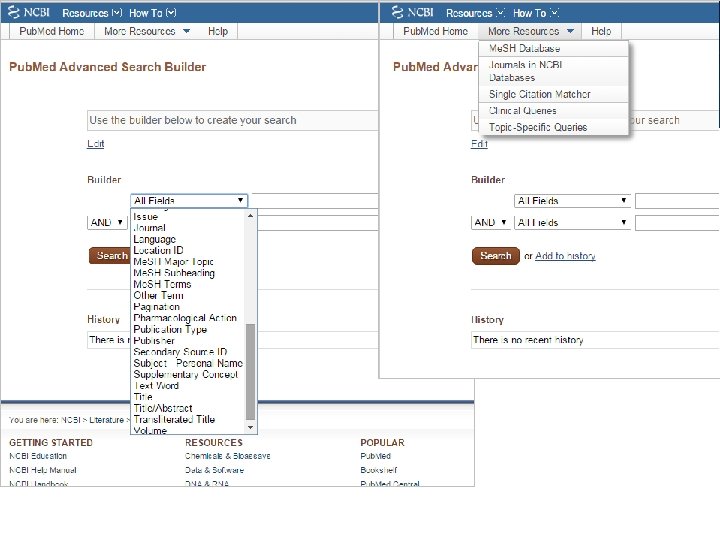Collapse More Resources menu in right window
Image resolution: width=720 pixels, height=540 pixels.
point(530,31)
